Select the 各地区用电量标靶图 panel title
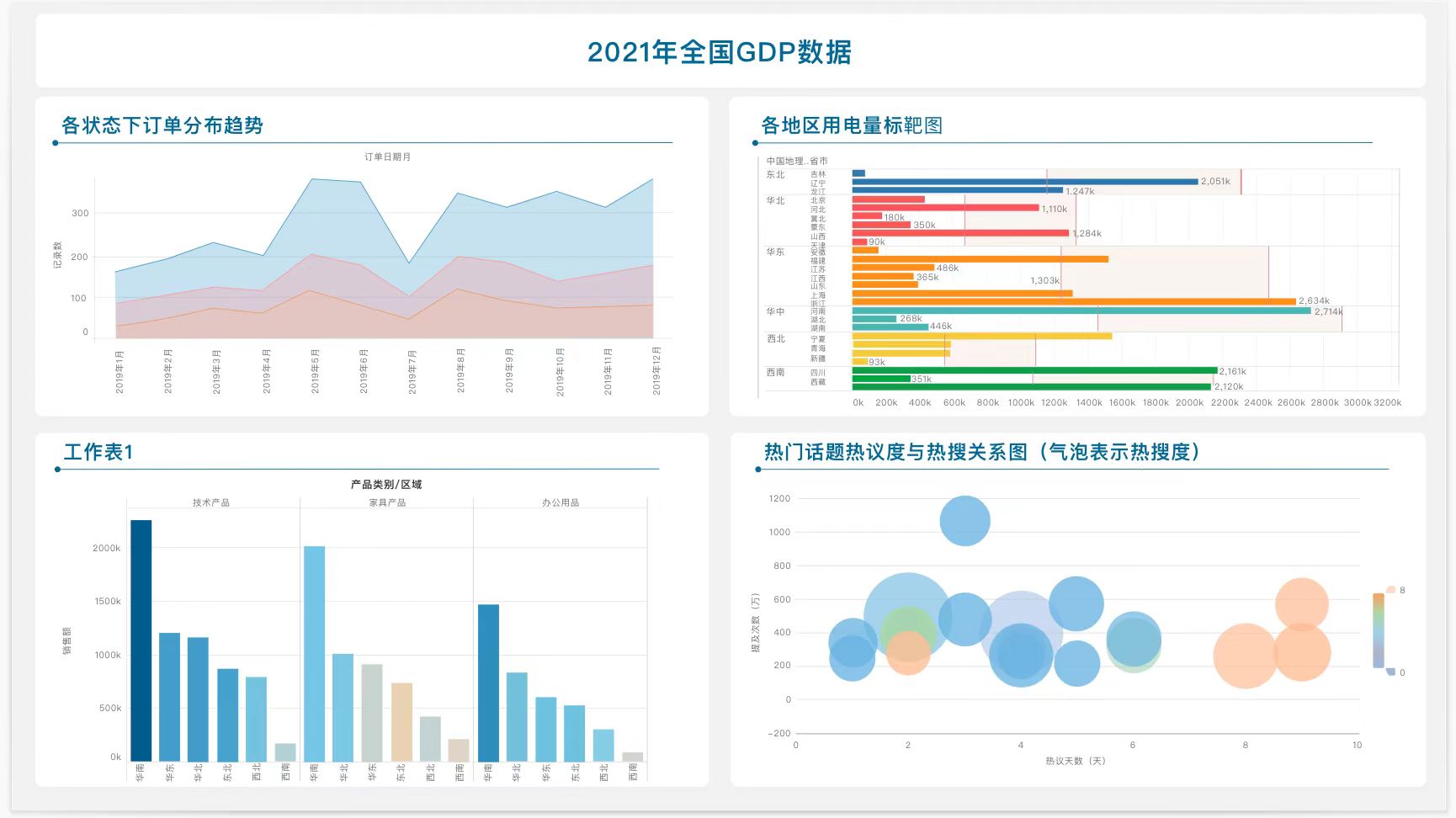Viewport: 1456px width, 818px height. click(x=852, y=125)
